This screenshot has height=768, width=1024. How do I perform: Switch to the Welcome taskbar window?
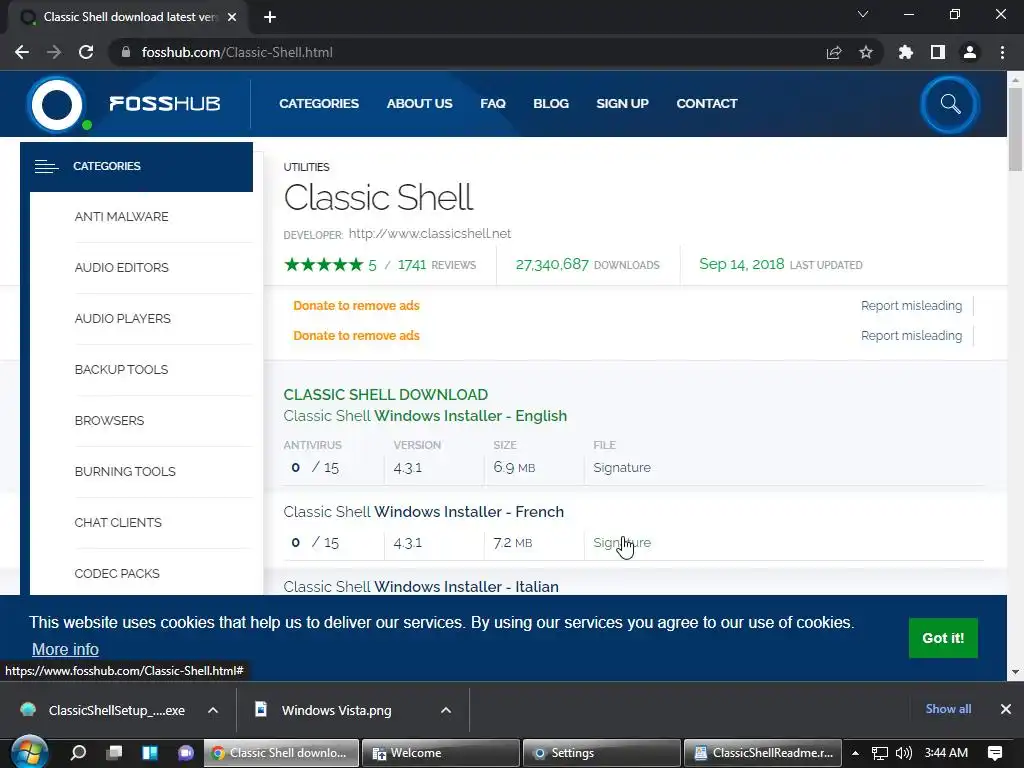441,753
